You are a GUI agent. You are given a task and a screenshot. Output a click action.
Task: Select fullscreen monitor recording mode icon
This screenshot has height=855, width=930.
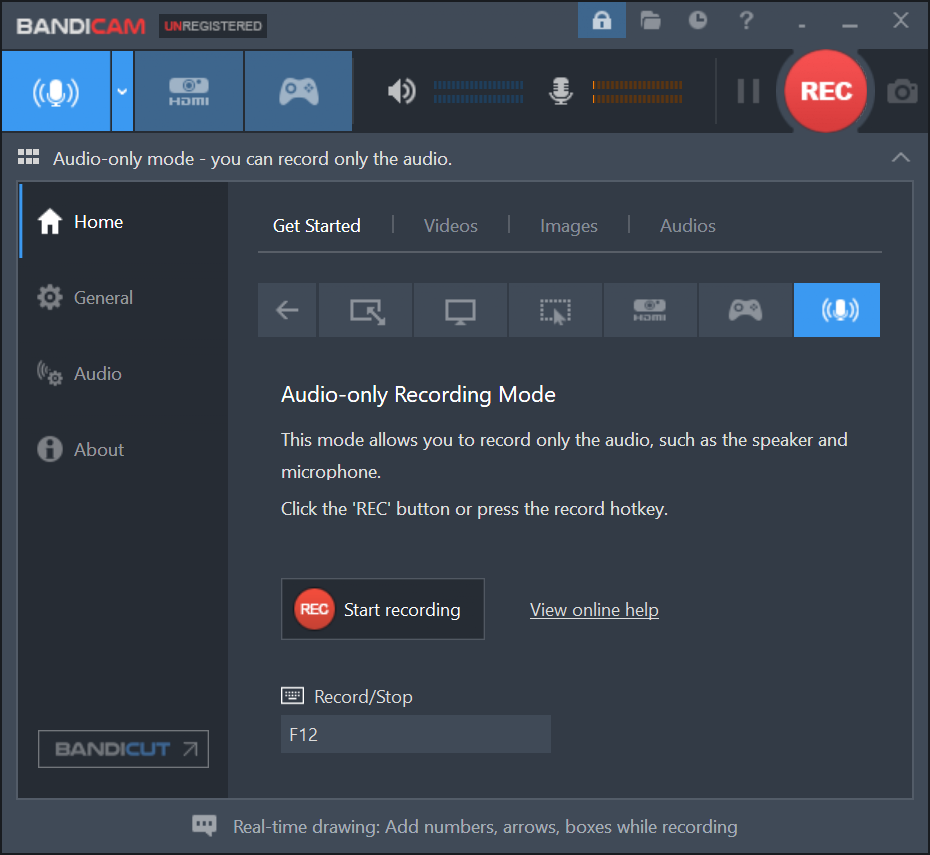click(x=460, y=310)
